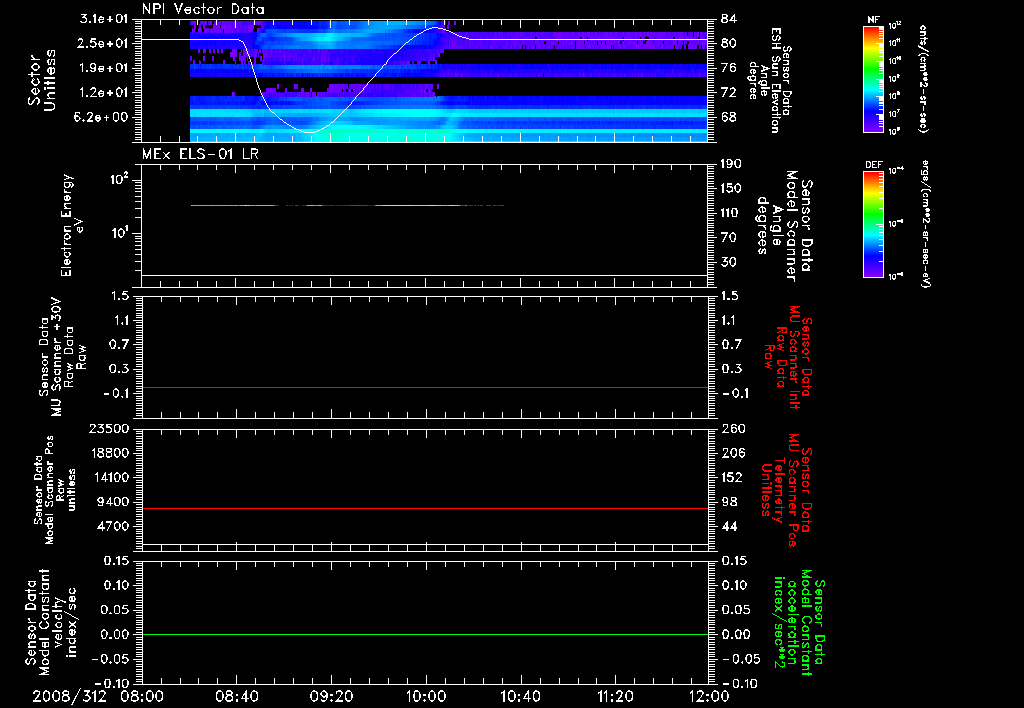This screenshot has width=1024, height=708.
Task: Select the "NPI Vector Data" panel title
Action: click(203, 9)
